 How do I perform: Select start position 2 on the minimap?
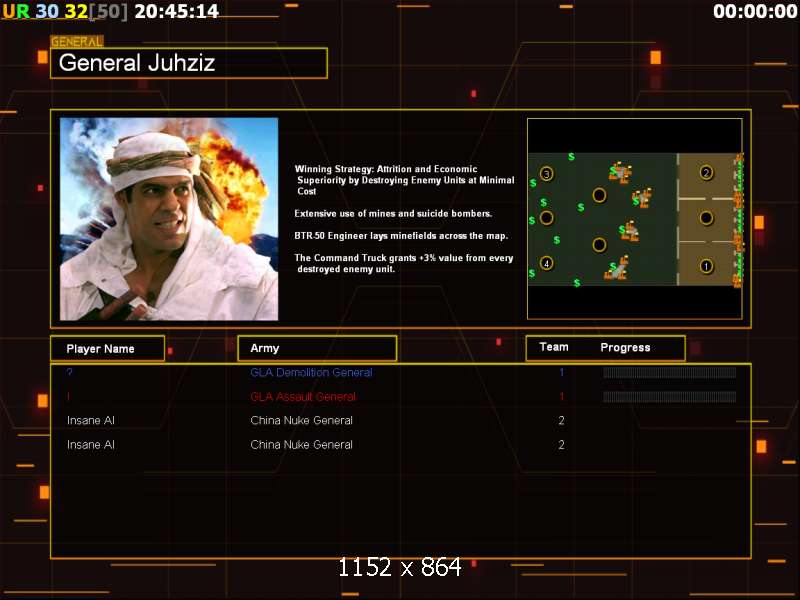tap(706, 172)
